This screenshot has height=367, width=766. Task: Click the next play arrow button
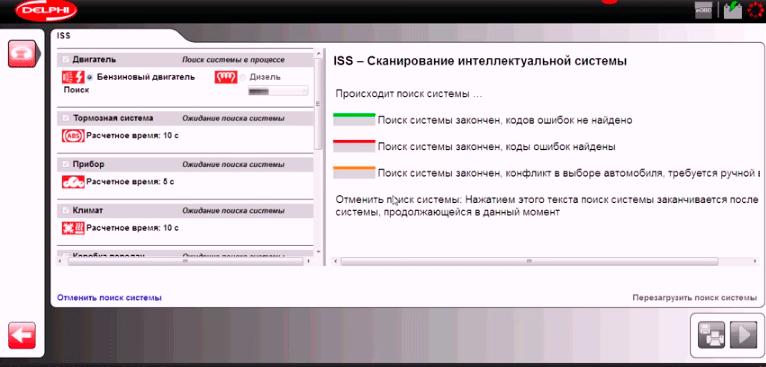coord(743,335)
